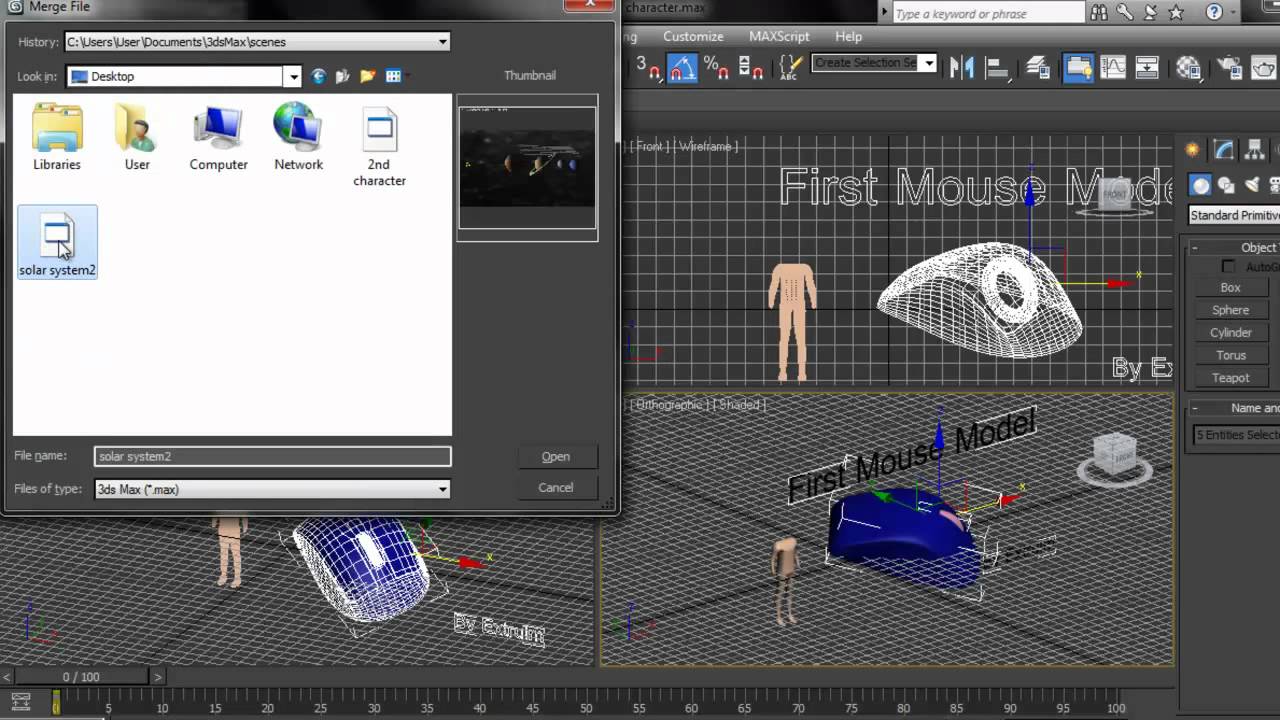Open the Schematic View icon

pyautogui.click(x=1147, y=67)
